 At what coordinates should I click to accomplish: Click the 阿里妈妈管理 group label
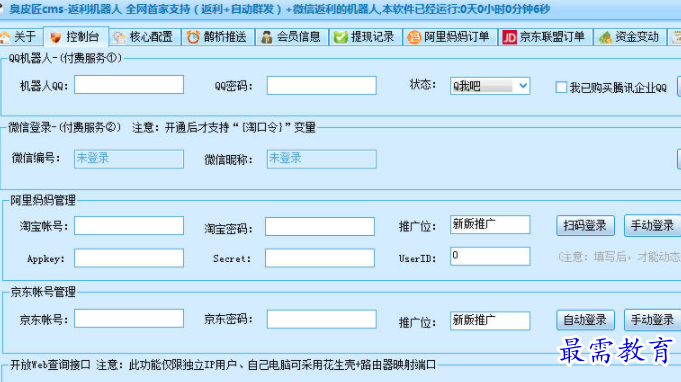[43, 200]
